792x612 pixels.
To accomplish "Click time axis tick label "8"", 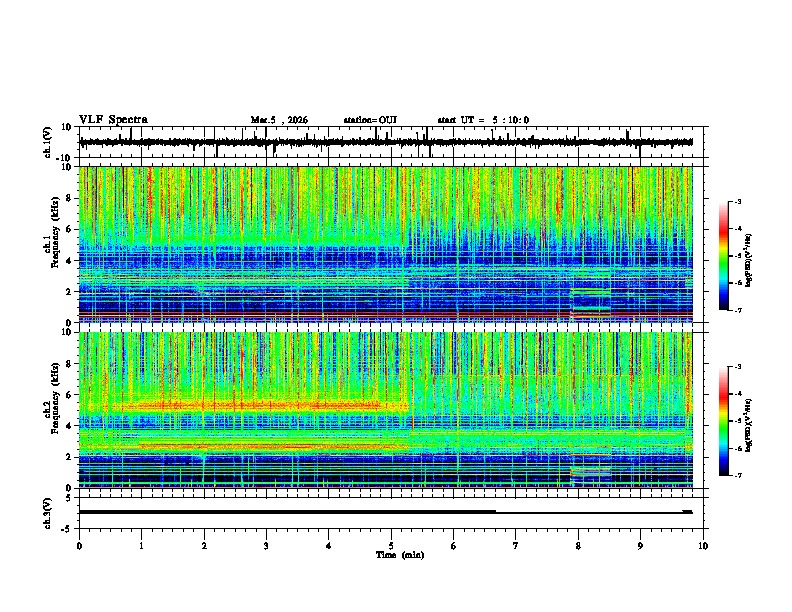I will [578, 546].
